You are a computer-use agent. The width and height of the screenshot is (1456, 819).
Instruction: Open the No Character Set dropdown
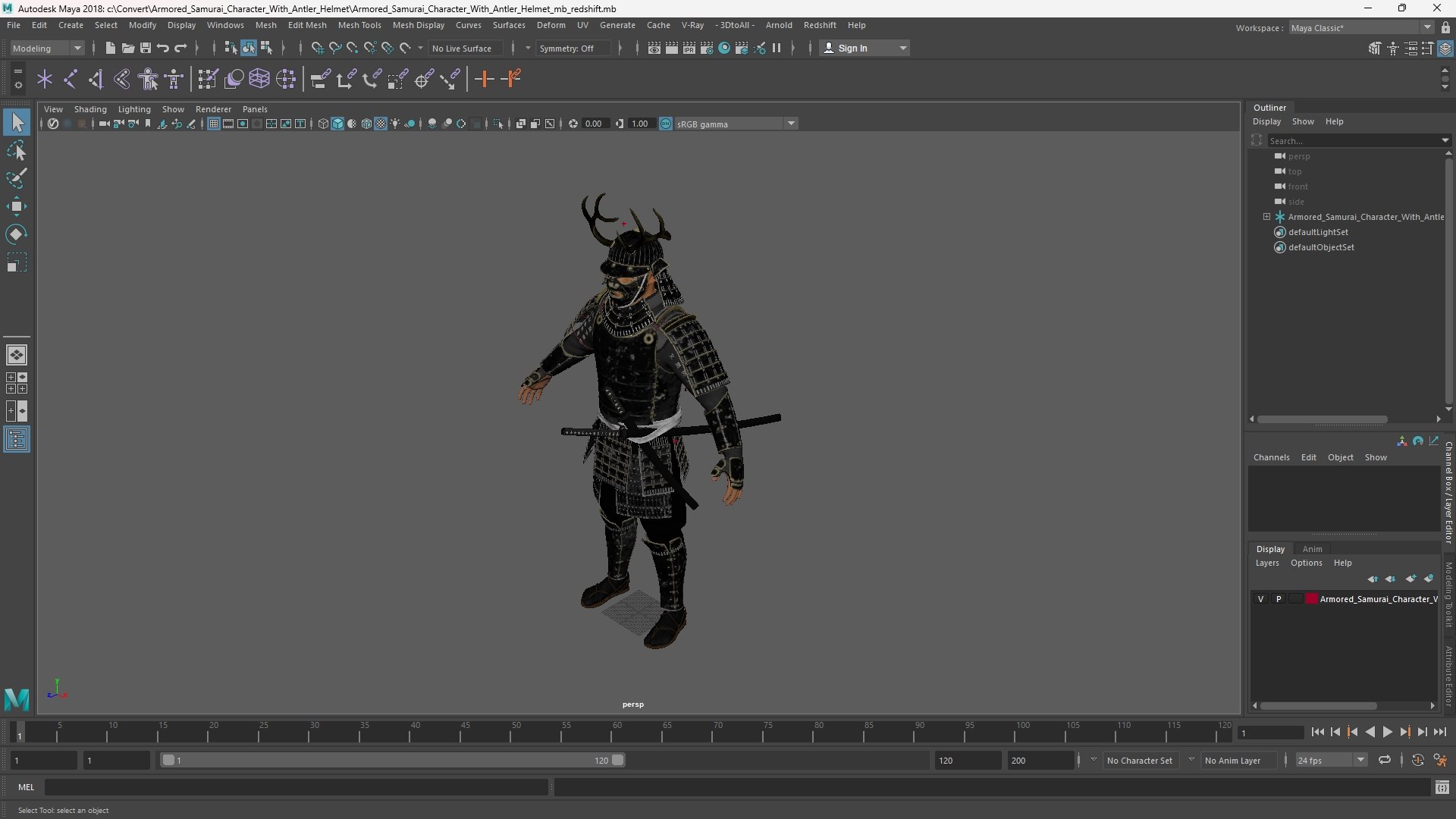pos(1139,760)
